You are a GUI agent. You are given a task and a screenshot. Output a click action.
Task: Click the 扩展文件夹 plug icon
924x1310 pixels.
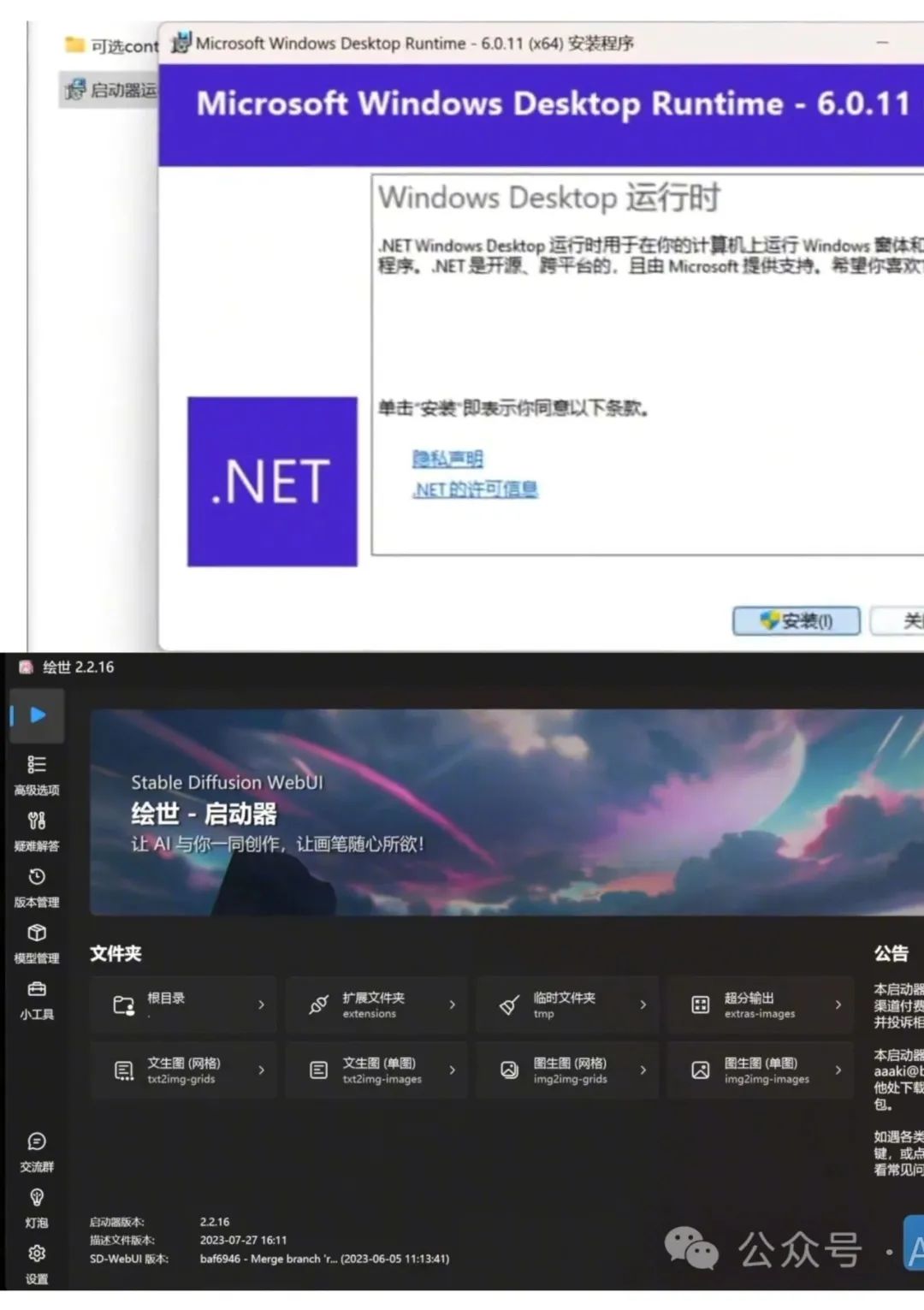318,1005
